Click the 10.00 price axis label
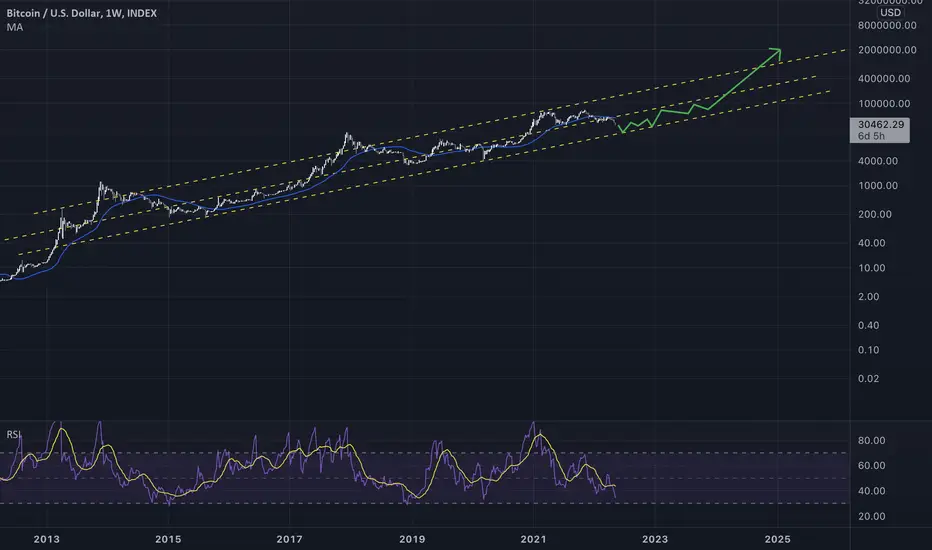 (872, 268)
